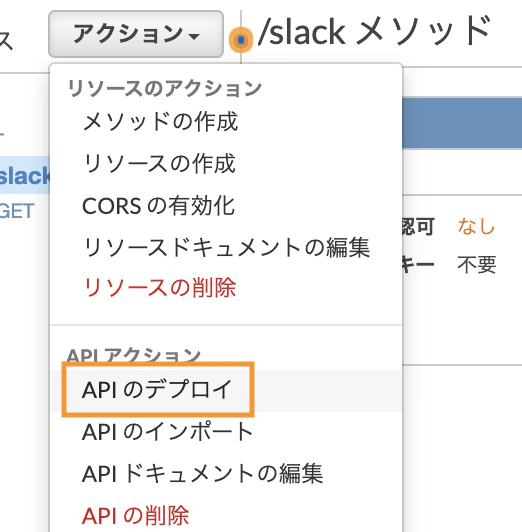Image resolution: width=522 pixels, height=532 pixels.
Task: Click API の削除 red entry
Action: tap(135, 516)
